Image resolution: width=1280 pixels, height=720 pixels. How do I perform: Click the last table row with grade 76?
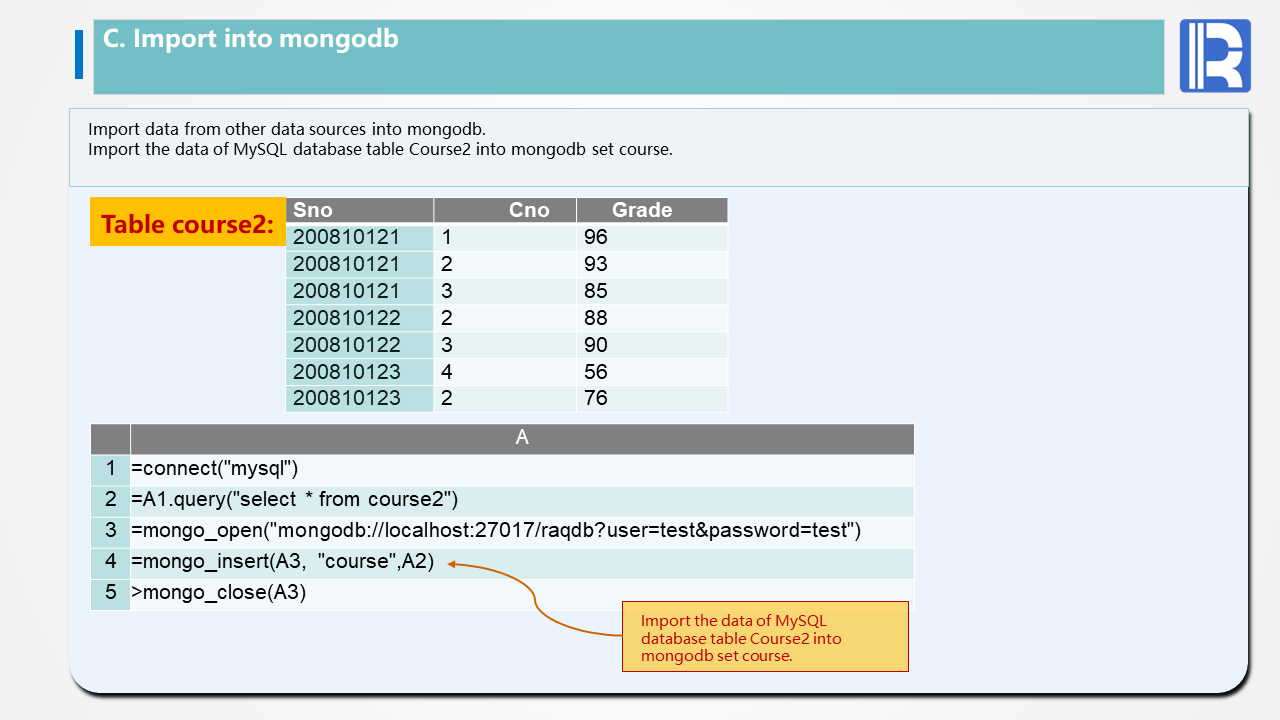pyautogui.click(x=507, y=398)
